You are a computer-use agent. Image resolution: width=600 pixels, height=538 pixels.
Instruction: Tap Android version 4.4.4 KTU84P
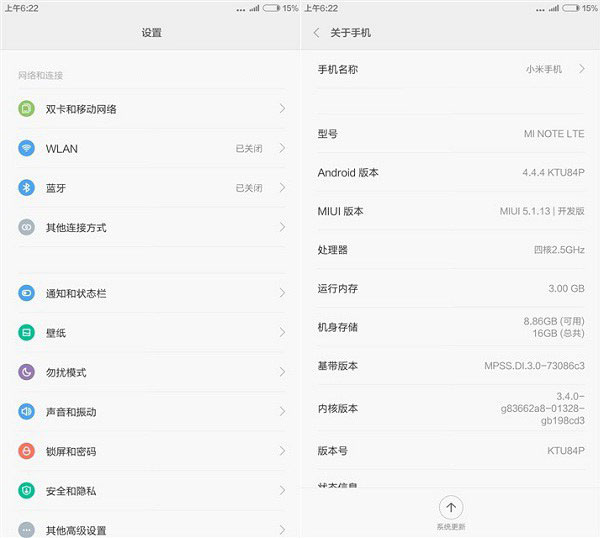553,173
